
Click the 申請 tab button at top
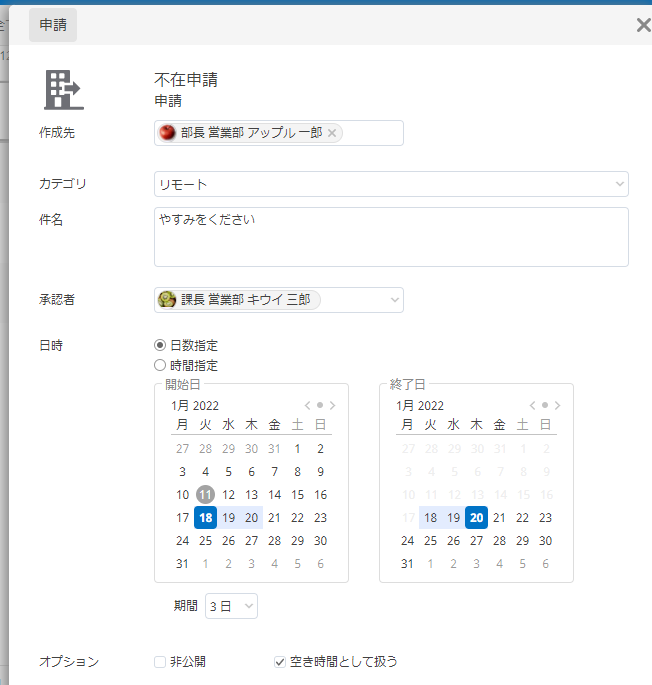click(53, 25)
